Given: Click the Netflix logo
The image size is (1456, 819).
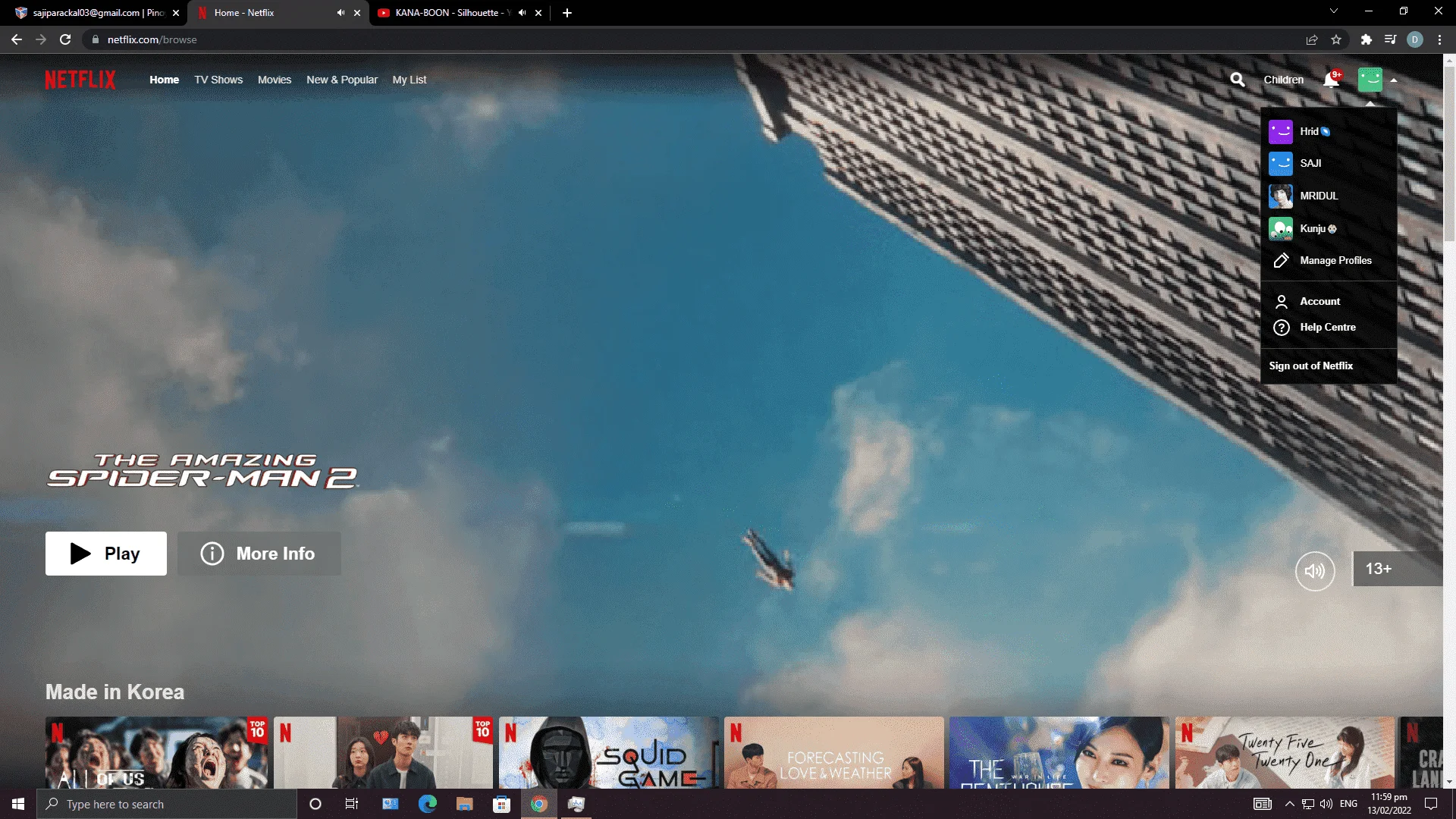Looking at the screenshot, I should [80, 80].
